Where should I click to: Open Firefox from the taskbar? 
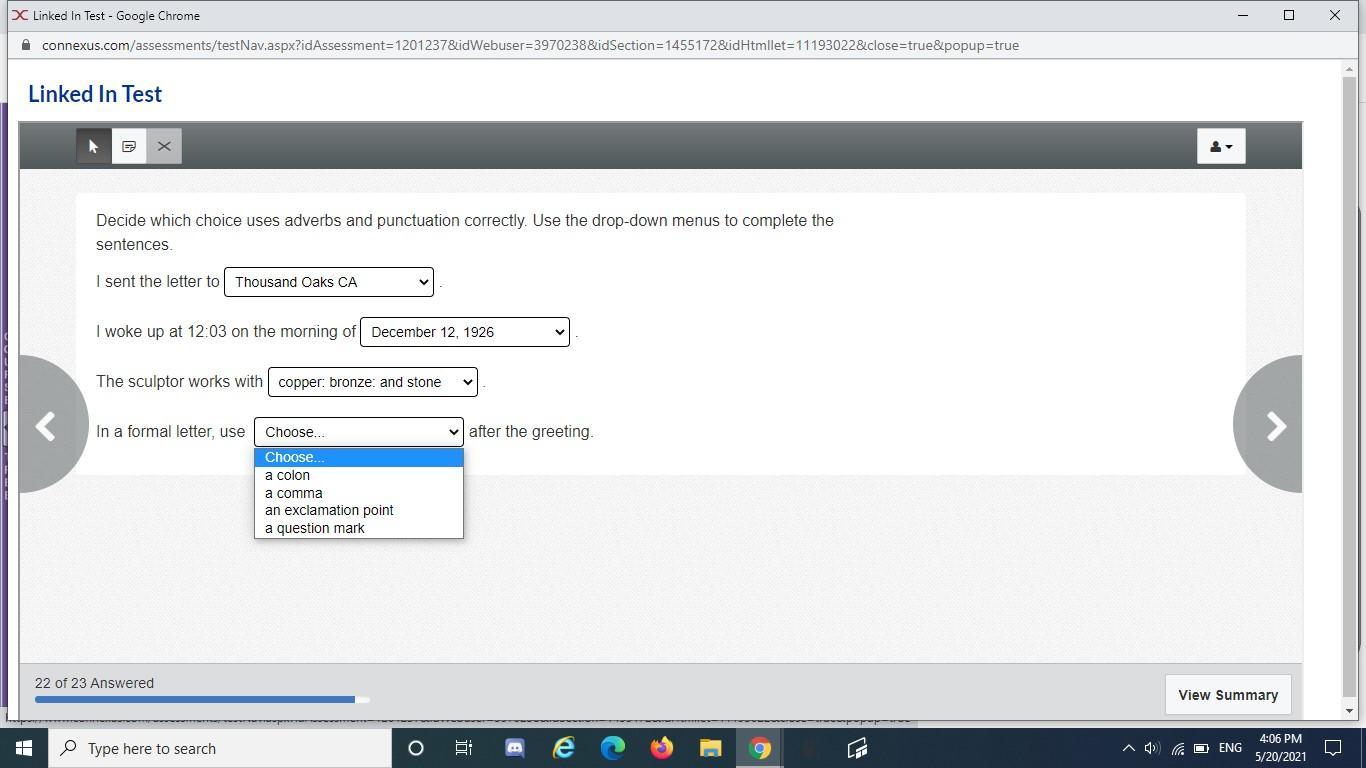tap(662, 748)
